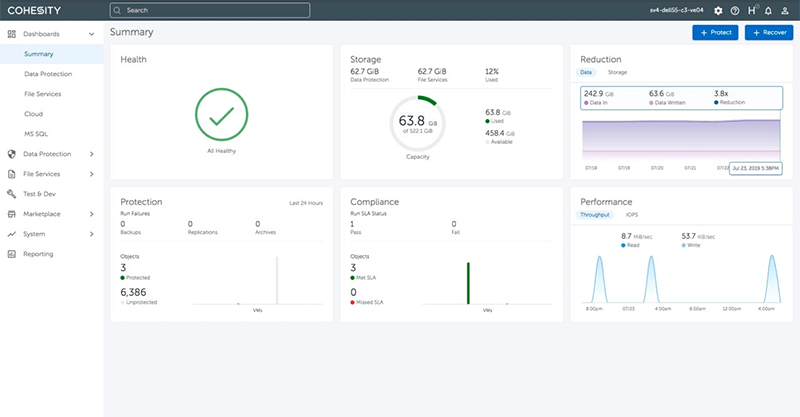Click the 0 Replications count
The width and height of the screenshot is (800, 417).
(190, 224)
